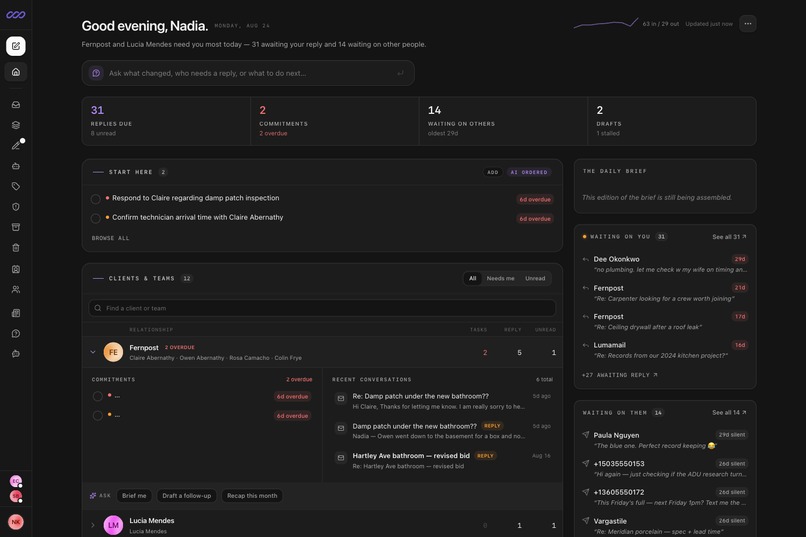The image size is (806, 537).
Task: Open See all 14 in Waiting on Them
Action: (729, 413)
